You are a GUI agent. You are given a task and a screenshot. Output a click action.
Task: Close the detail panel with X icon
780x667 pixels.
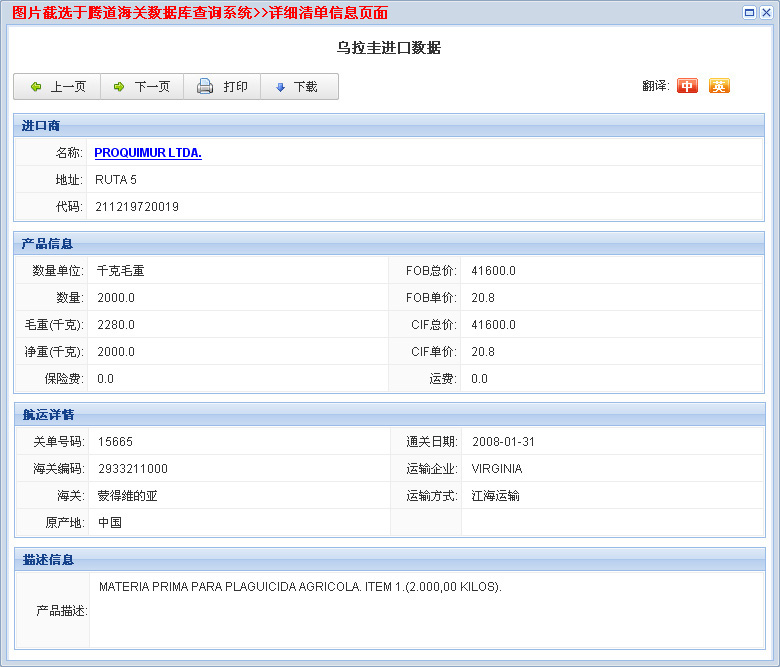tap(766, 12)
